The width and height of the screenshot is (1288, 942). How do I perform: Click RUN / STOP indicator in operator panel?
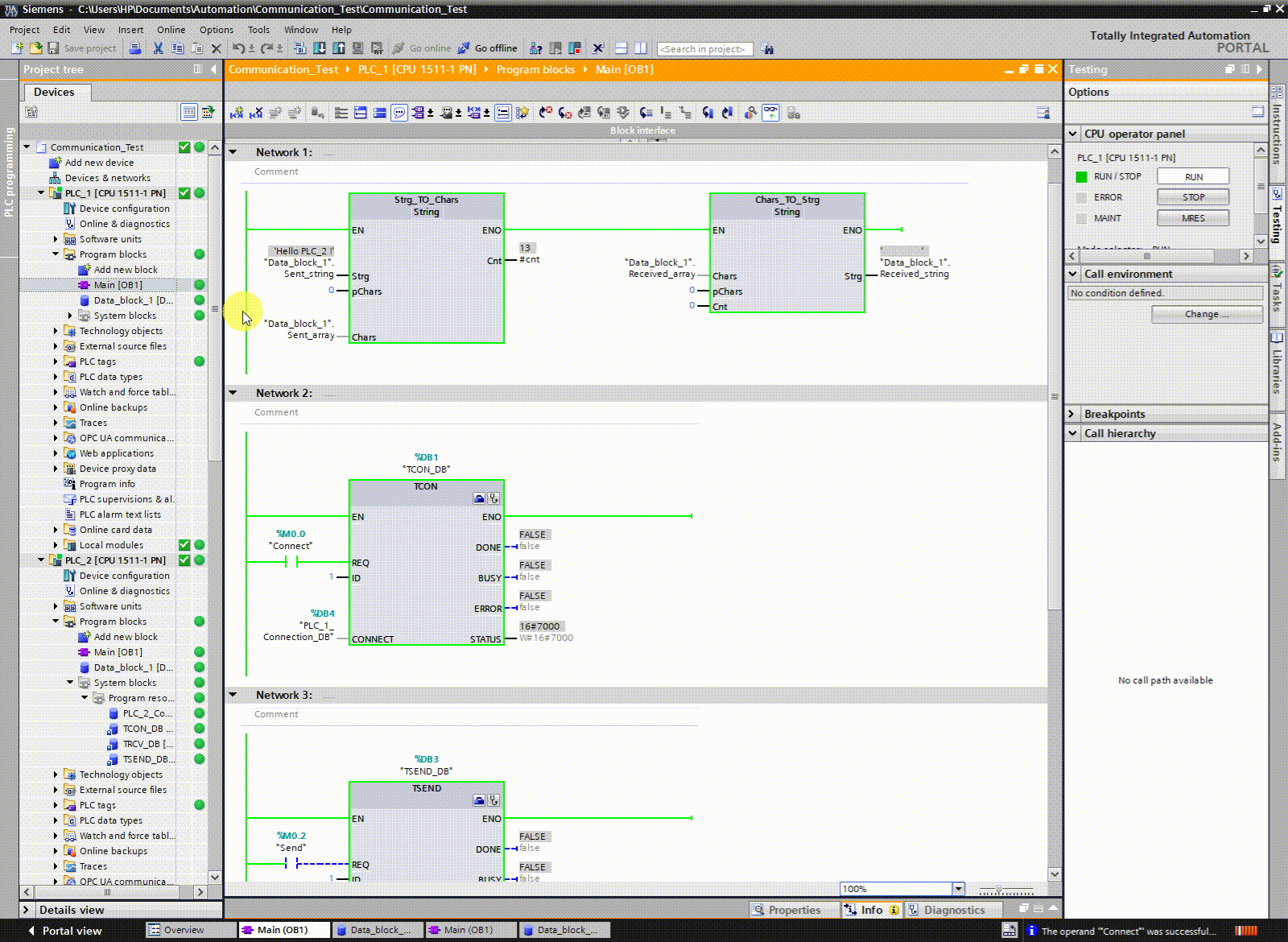pos(1081,176)
